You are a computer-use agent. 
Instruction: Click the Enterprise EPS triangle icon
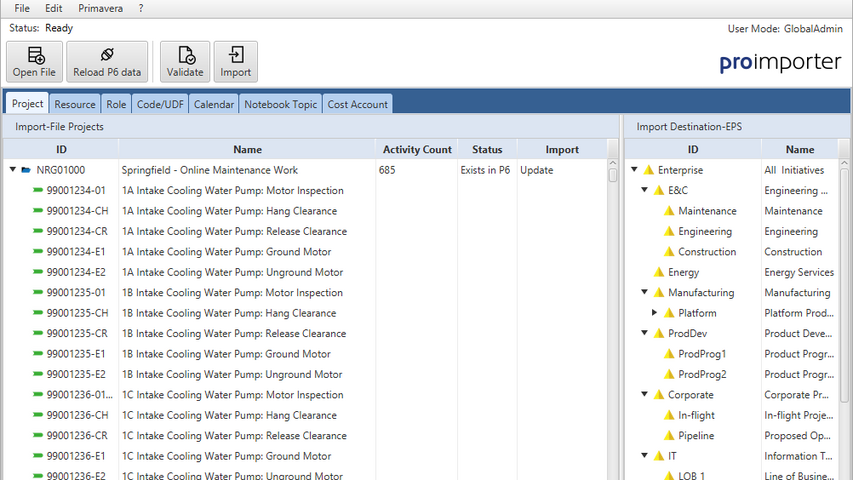click(648, 170)
